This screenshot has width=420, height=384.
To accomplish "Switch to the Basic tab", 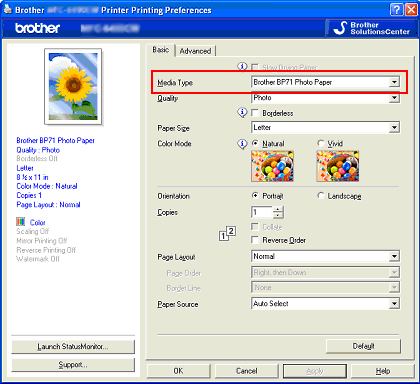I will [161, 50].
